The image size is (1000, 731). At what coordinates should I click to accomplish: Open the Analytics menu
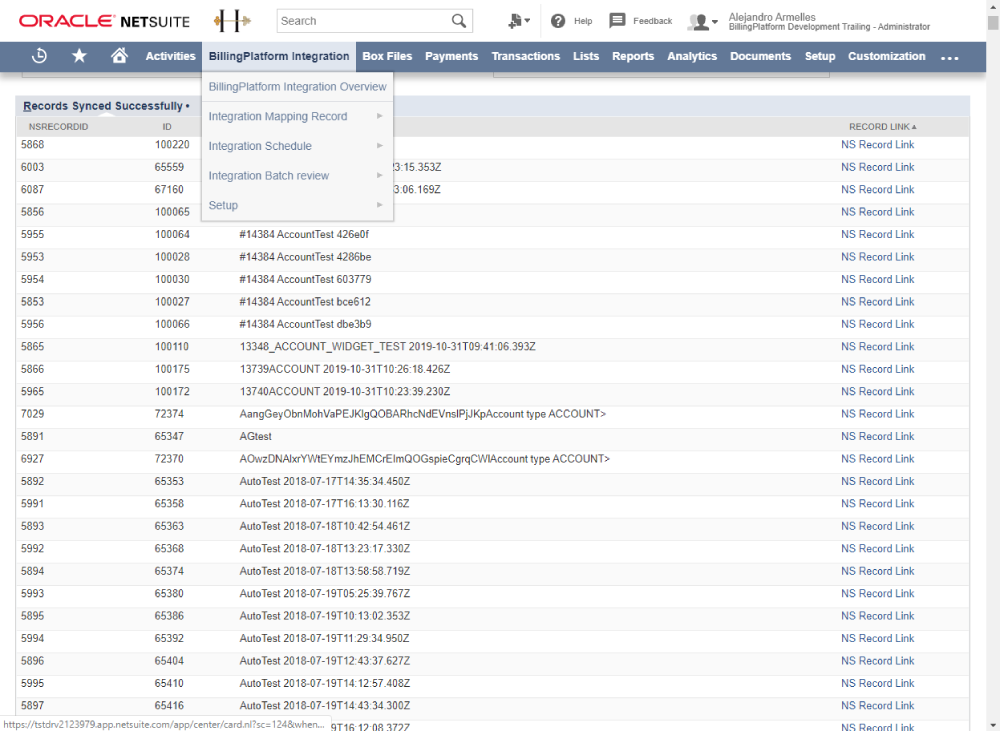pyautogui.click(x=692, y=56)
